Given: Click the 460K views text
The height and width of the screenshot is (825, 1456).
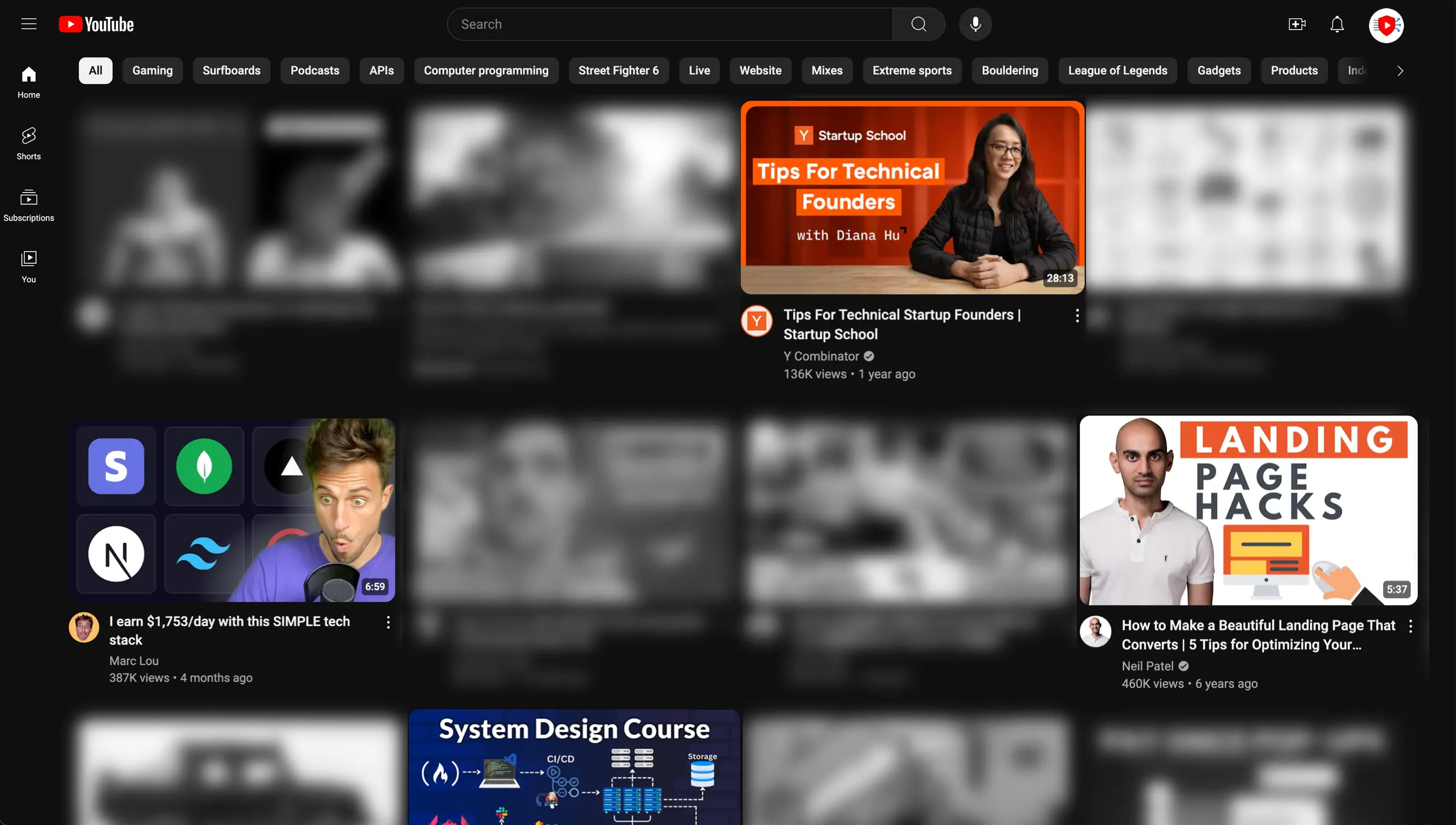Looking at the screenshot, I should pyautogui.click(x=1153, y=684).
